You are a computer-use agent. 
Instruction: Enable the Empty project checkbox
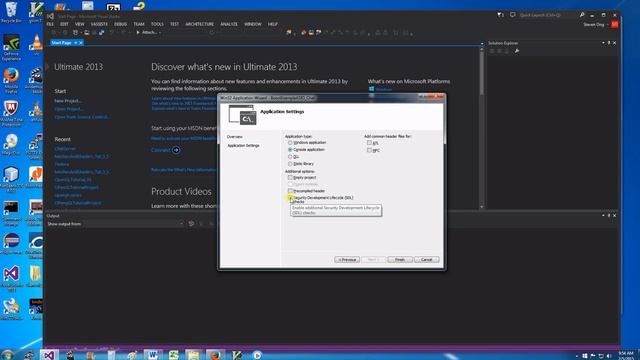point(290,178)
